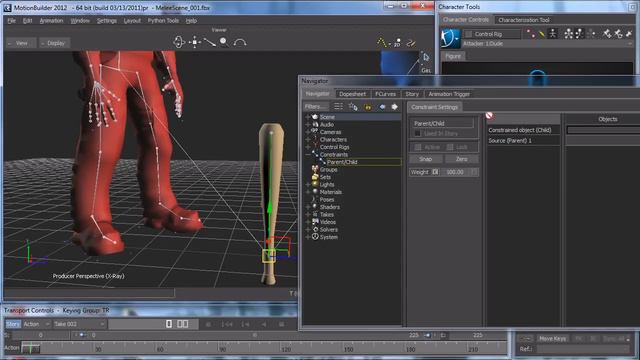Click the Constrained object (Child) row

[x=523, y=130]
